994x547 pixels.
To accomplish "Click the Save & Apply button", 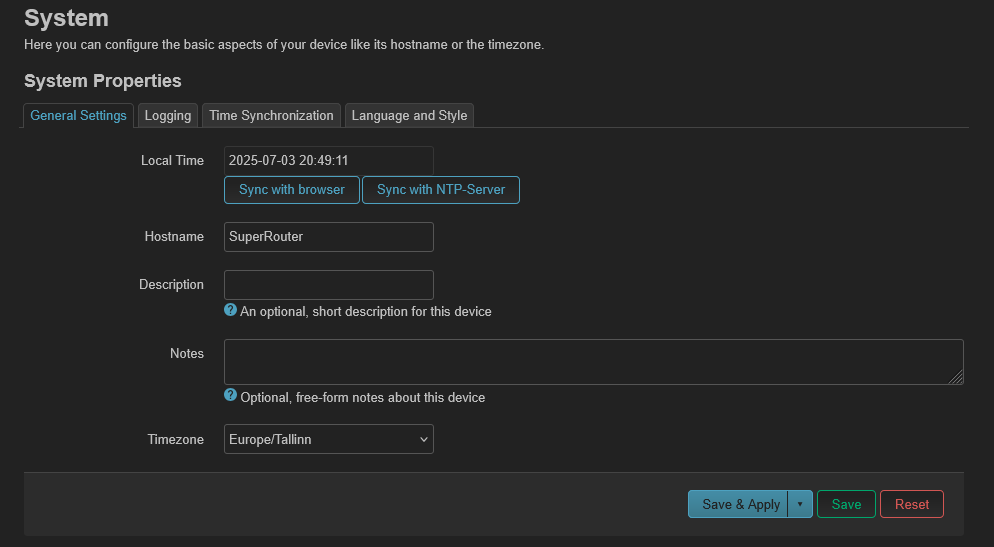I will (x=738, y=504).
